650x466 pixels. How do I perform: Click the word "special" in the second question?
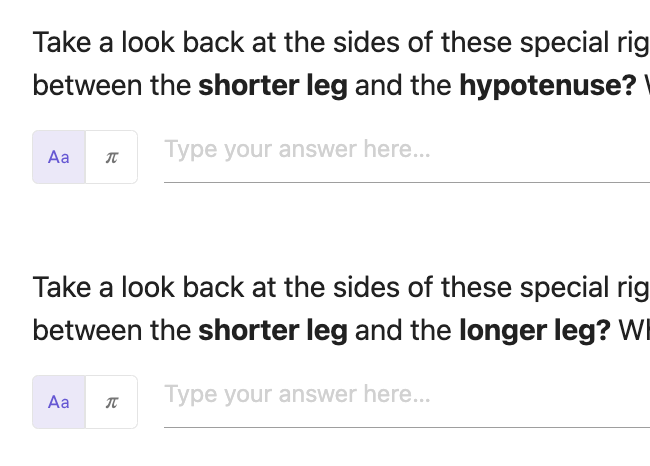click(x=564, y=288)
